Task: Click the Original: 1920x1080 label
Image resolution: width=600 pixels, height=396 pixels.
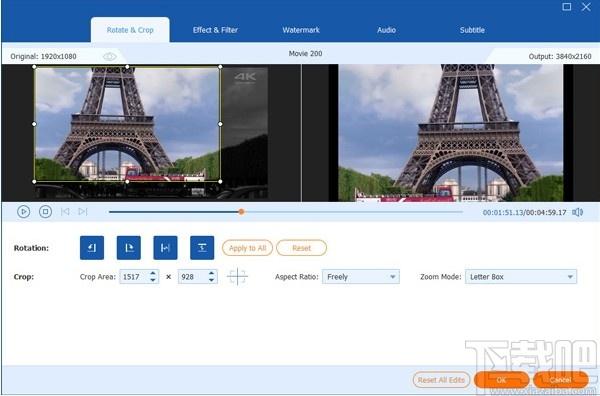Action: click(x=43, y=57)
